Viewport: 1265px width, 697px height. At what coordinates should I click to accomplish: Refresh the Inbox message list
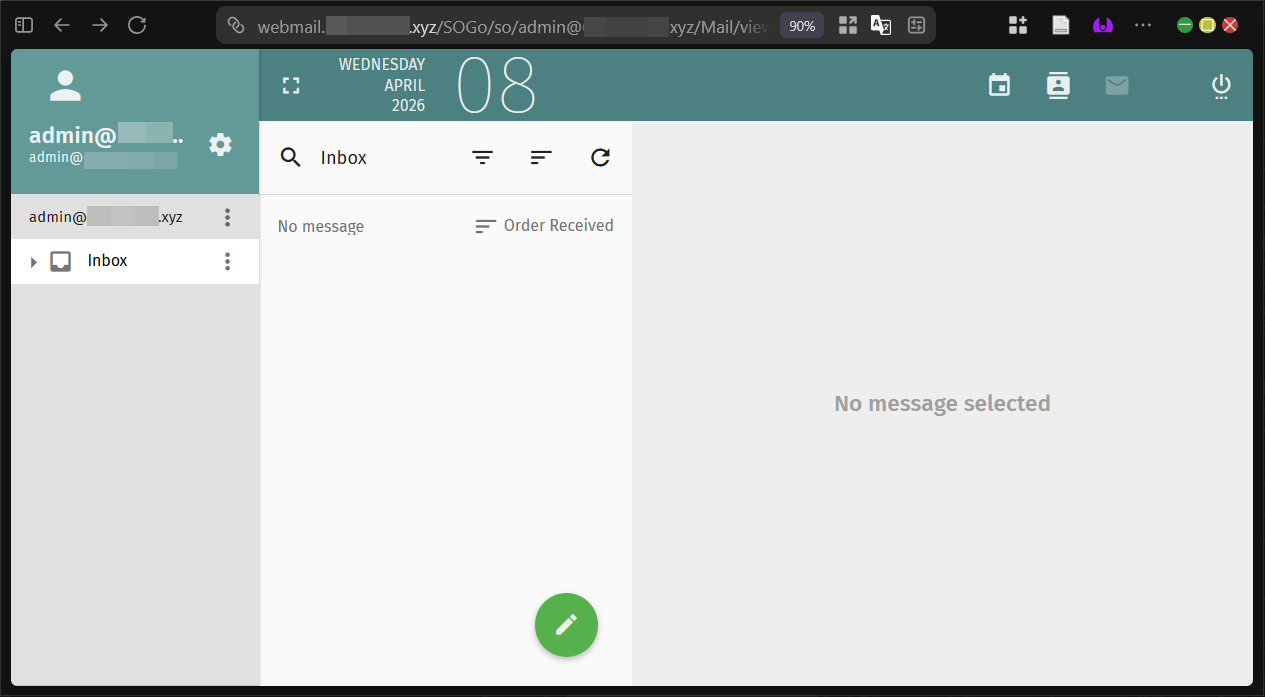click(x=600, y=157)
